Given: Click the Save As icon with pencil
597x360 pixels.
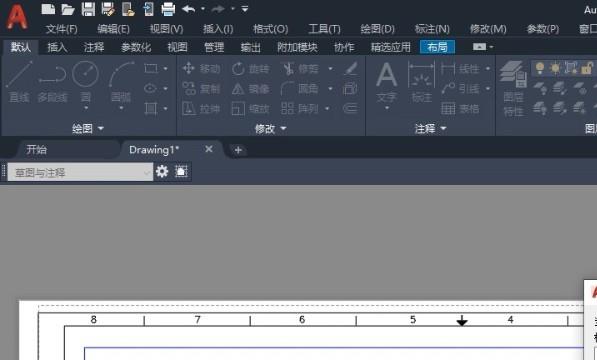Looking at the screenshot, I should click(108, 9).
